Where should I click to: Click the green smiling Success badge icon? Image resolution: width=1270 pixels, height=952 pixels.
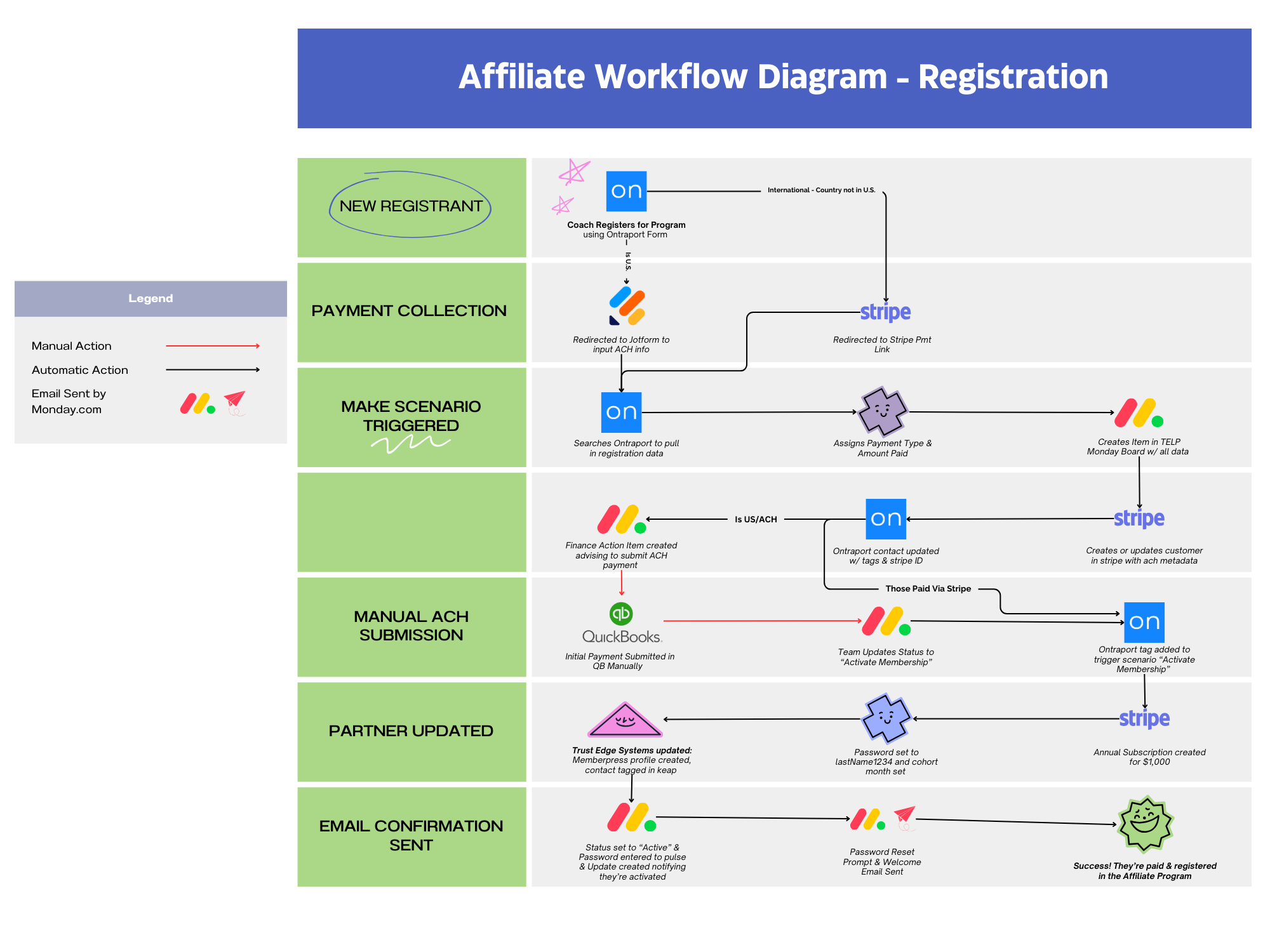(1146, 824)
